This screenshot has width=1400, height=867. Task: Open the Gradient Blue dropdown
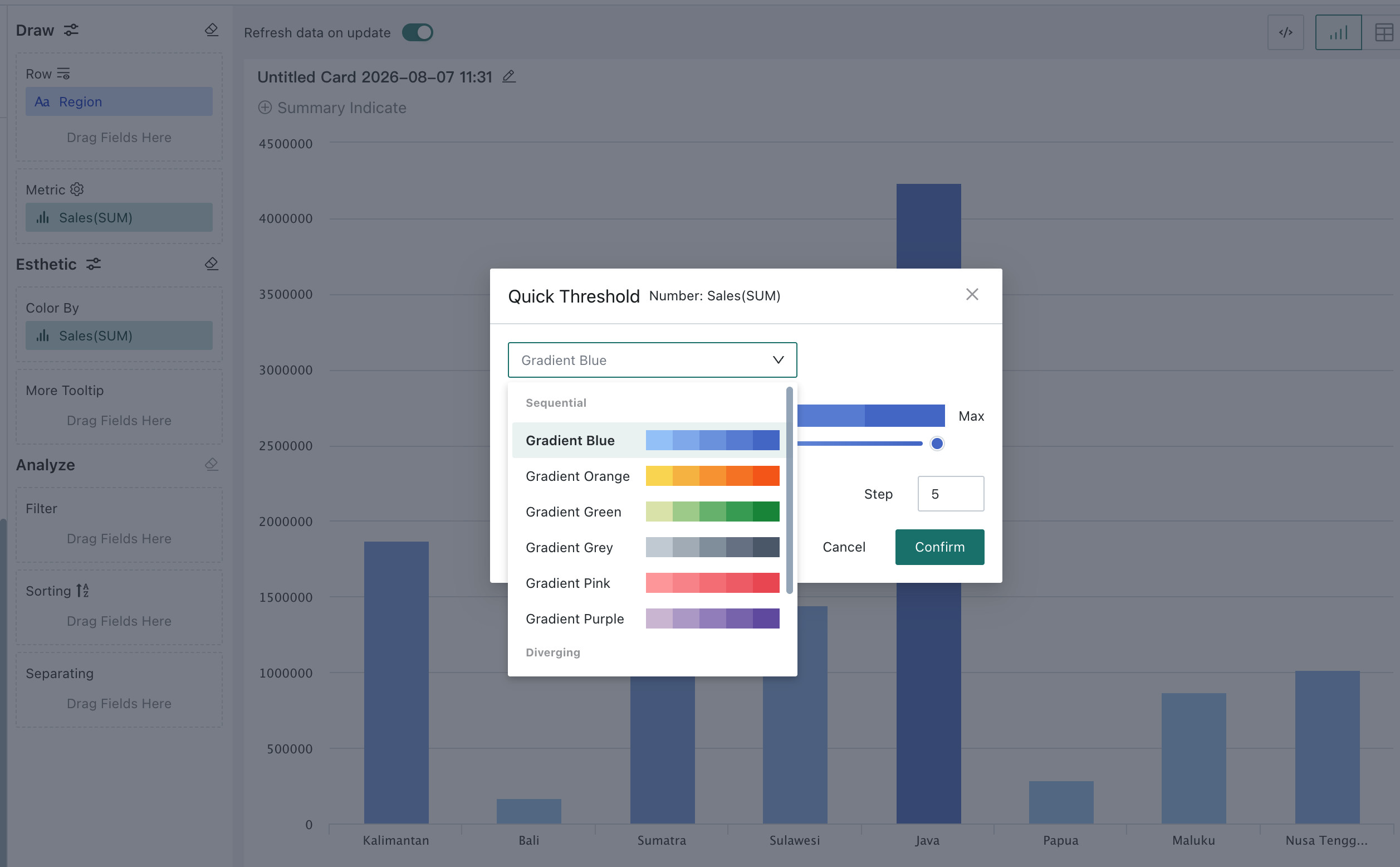[x=652, y=360]
